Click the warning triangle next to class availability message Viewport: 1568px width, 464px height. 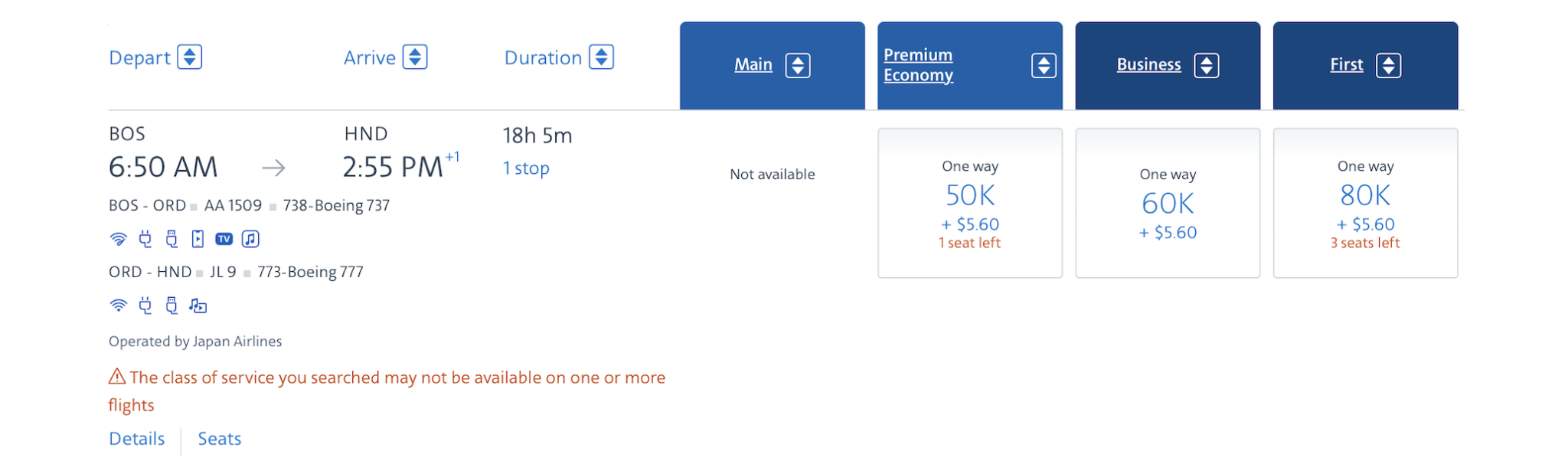click(x=116, y=377)
